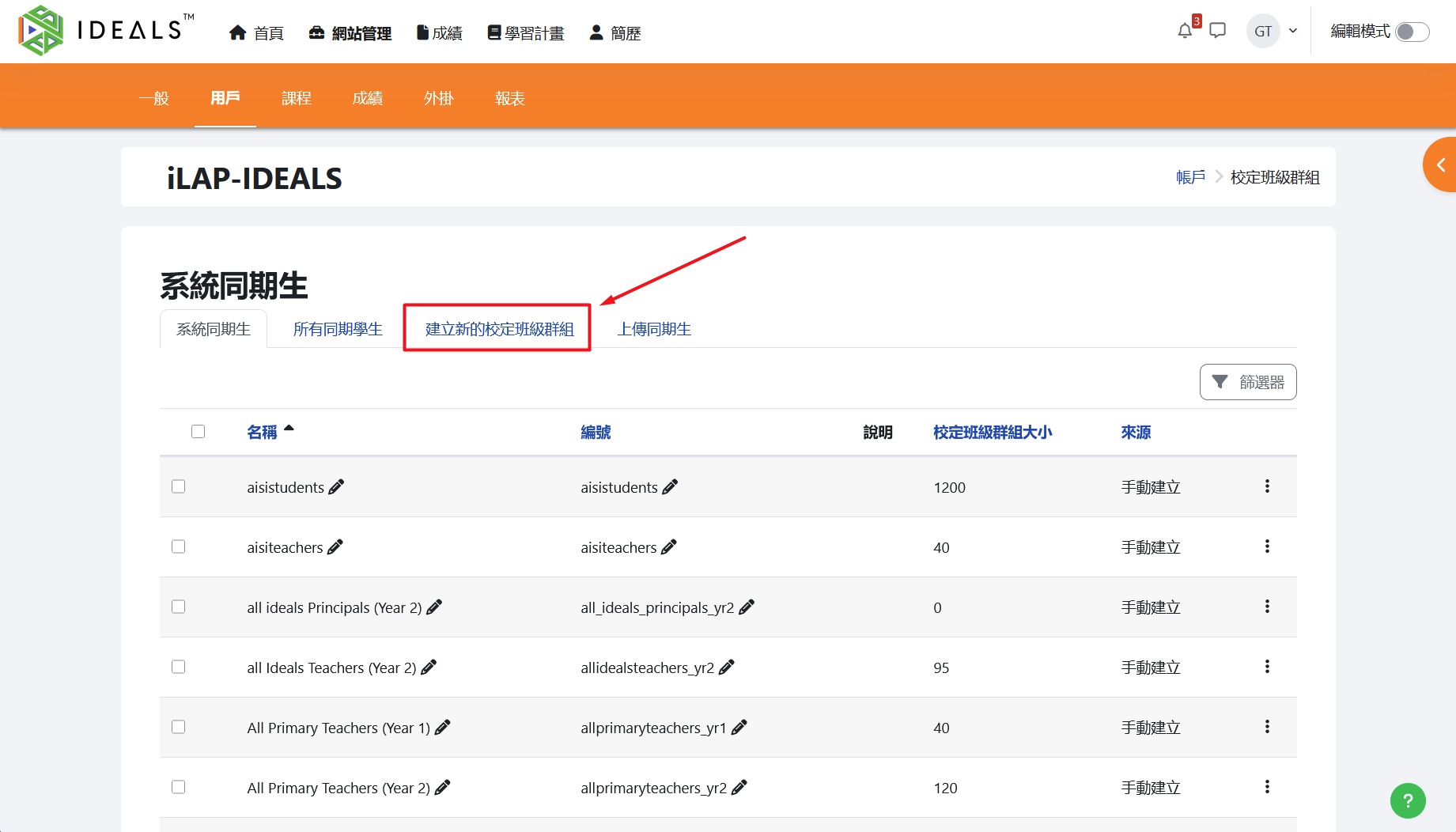1456x832 pixels.
Task: Expand the orange side drawer arrow
Action: point(1440,165)
